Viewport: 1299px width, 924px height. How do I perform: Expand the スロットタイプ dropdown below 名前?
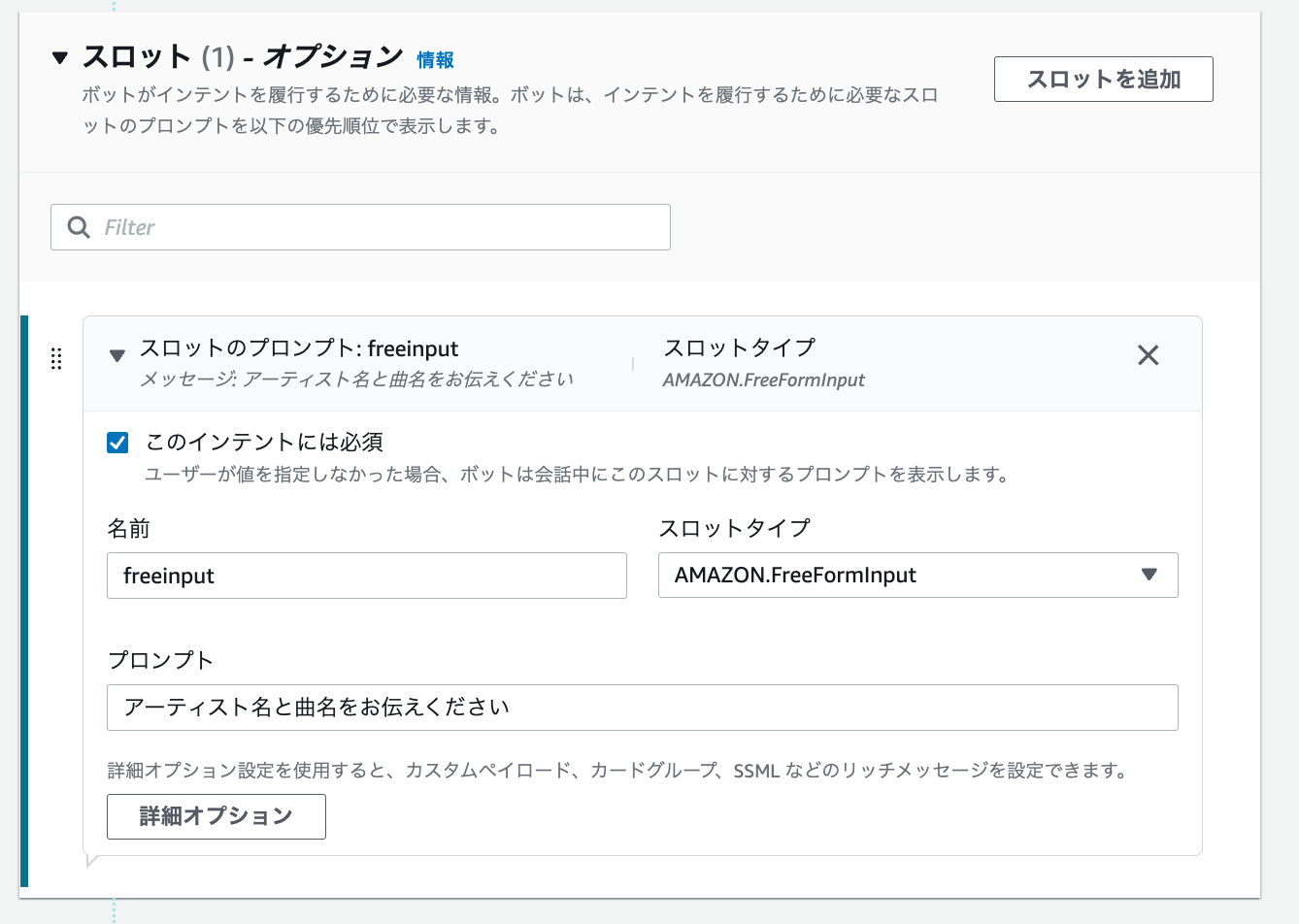(917, 575)
